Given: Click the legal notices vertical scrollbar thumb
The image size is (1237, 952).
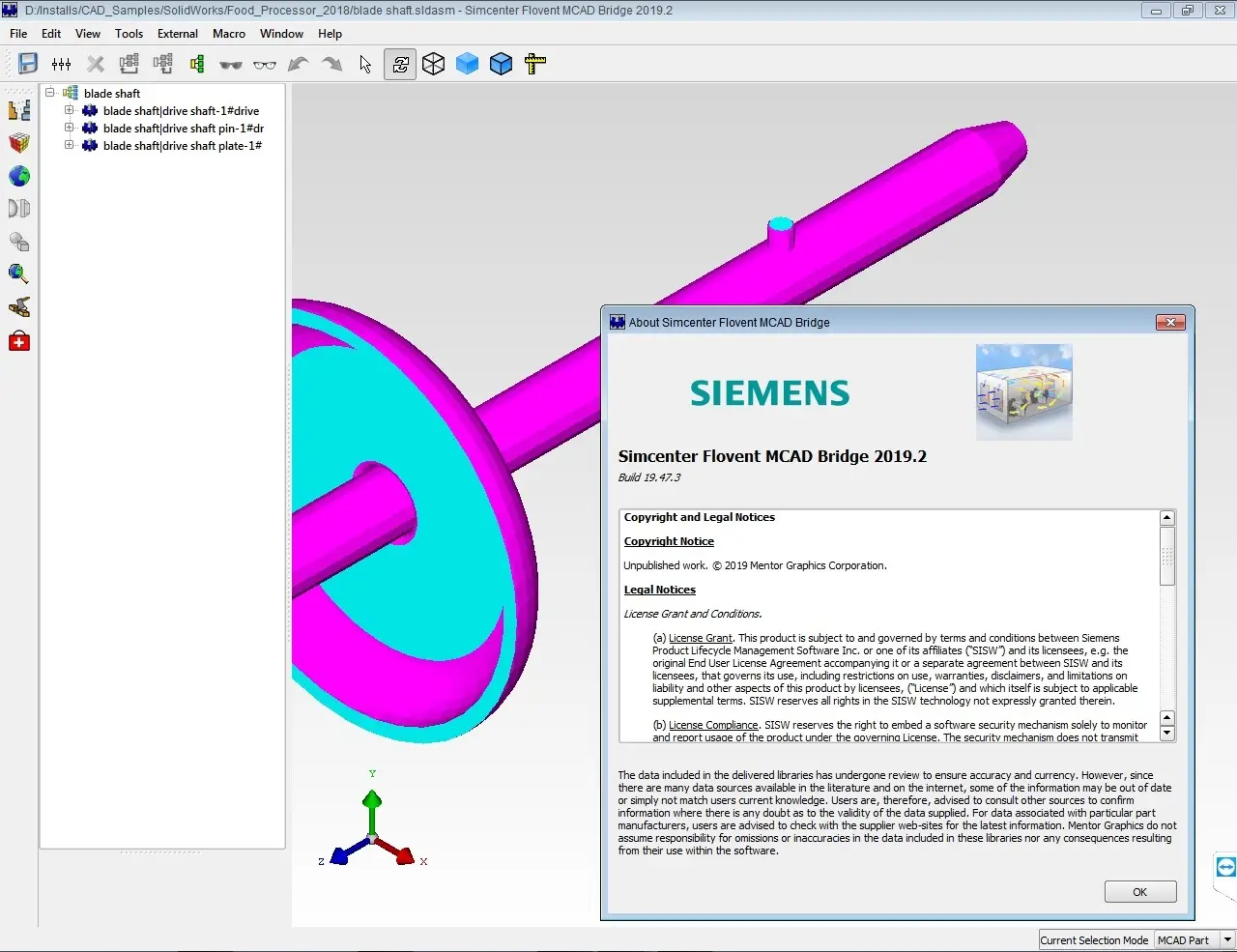Looking at the screenshot, I should 1167,556.
